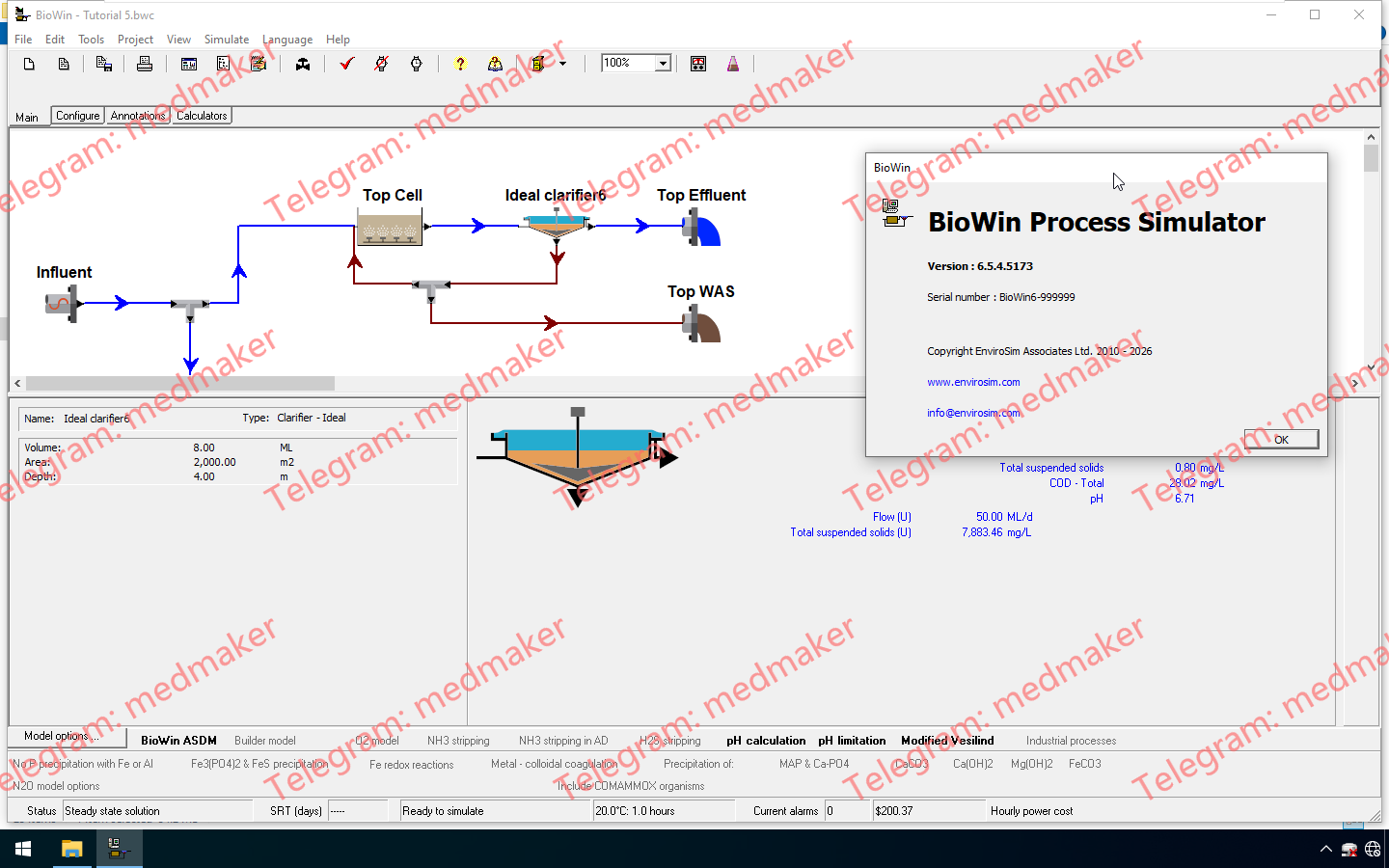Viewport: 1389px width, 868px height.
Task: Click the $200.37 power cost field
Action: pyautogui.click(x=930, y=811)
